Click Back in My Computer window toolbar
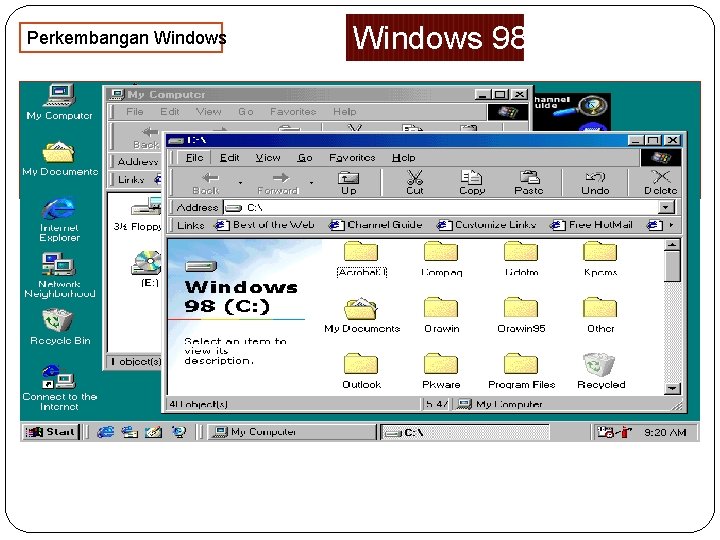The height and width of the screenshot is (540, 720). [x=146, y=138]
